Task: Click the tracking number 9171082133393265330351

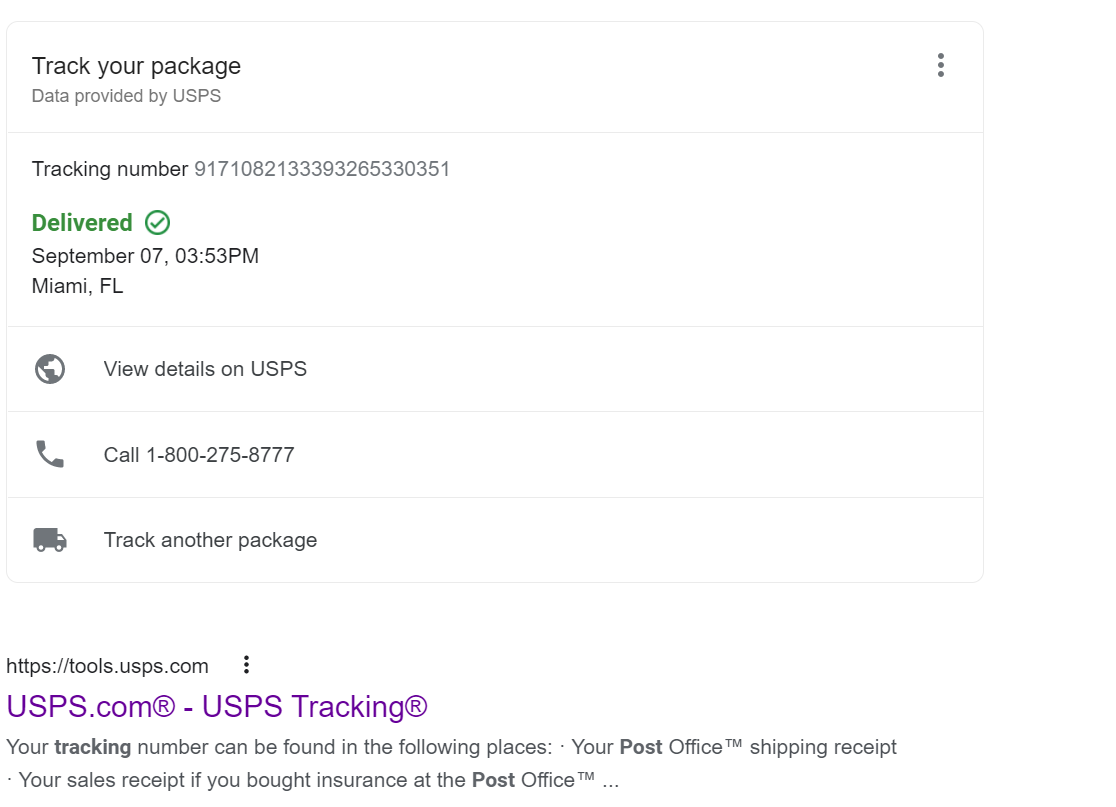Action: point(322,169)
